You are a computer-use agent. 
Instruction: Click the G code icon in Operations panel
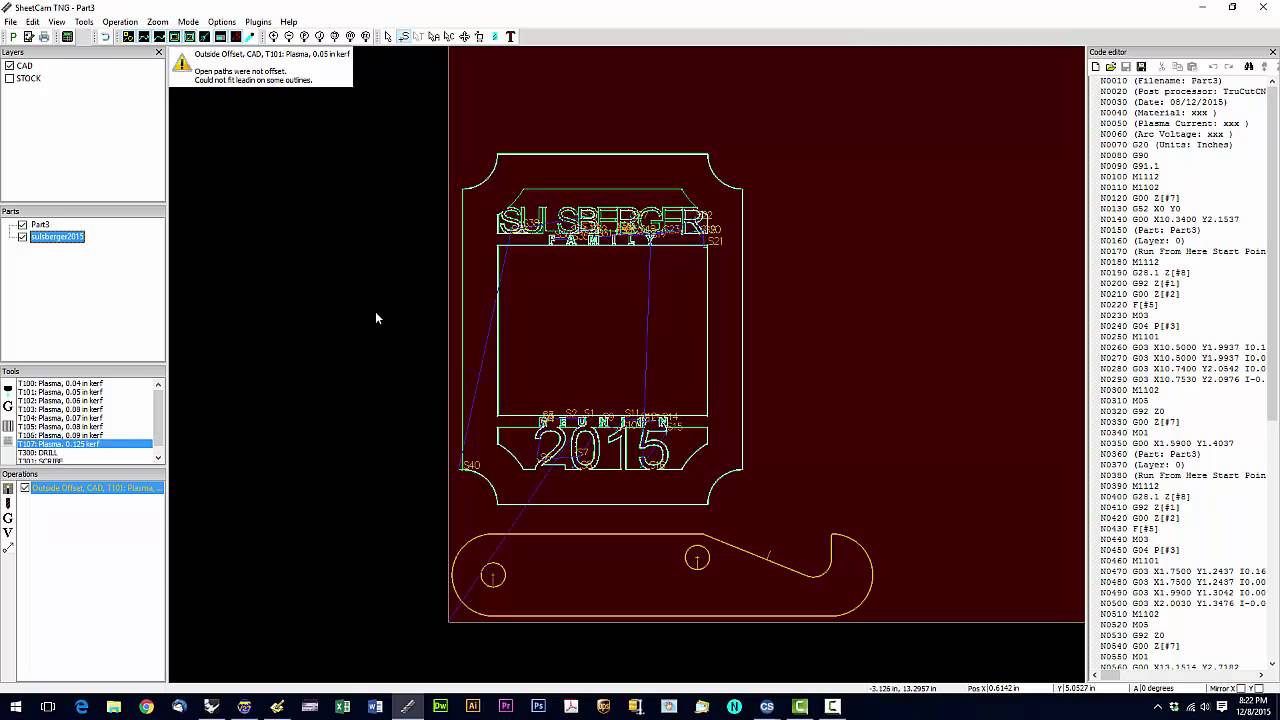8,518
